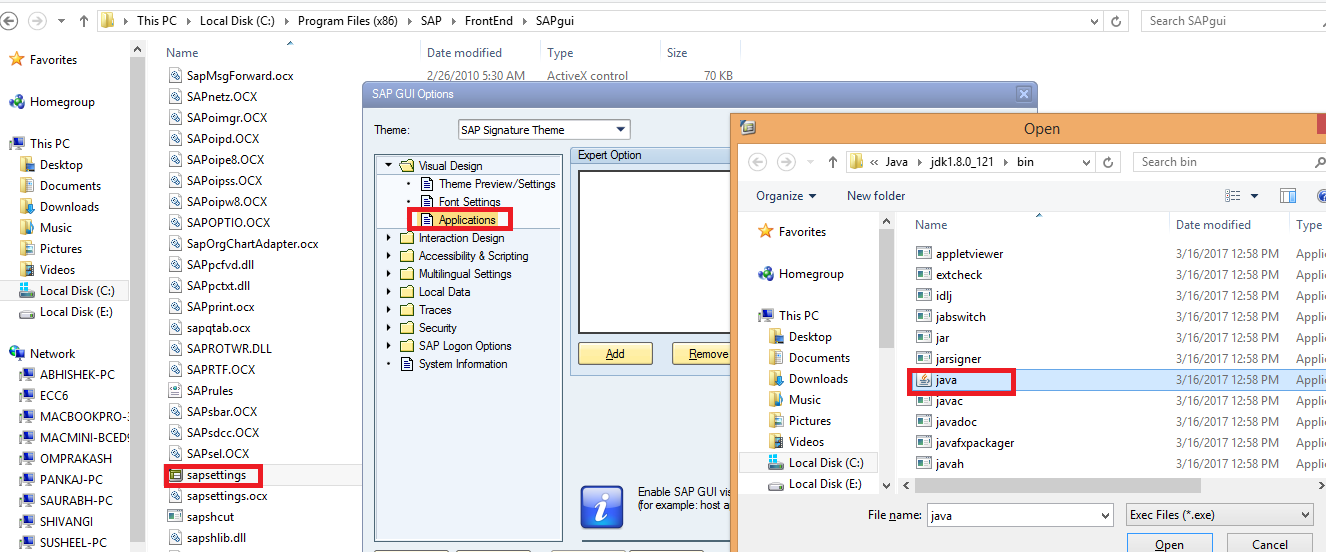The width and height of the screenshot is (1326, 552).
Task: Close the SAP GUI Options dialog
Action: [x=1023, y=94]
